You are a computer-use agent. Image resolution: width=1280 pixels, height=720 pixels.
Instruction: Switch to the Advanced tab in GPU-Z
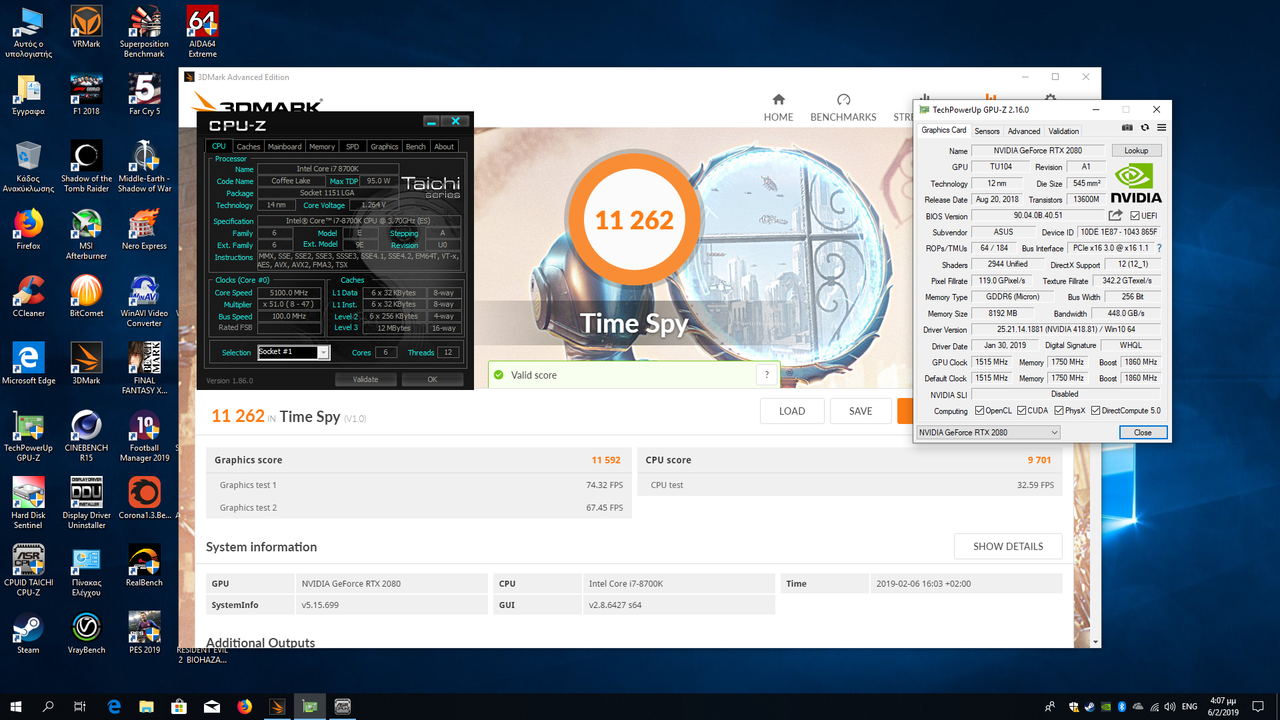1024,131
